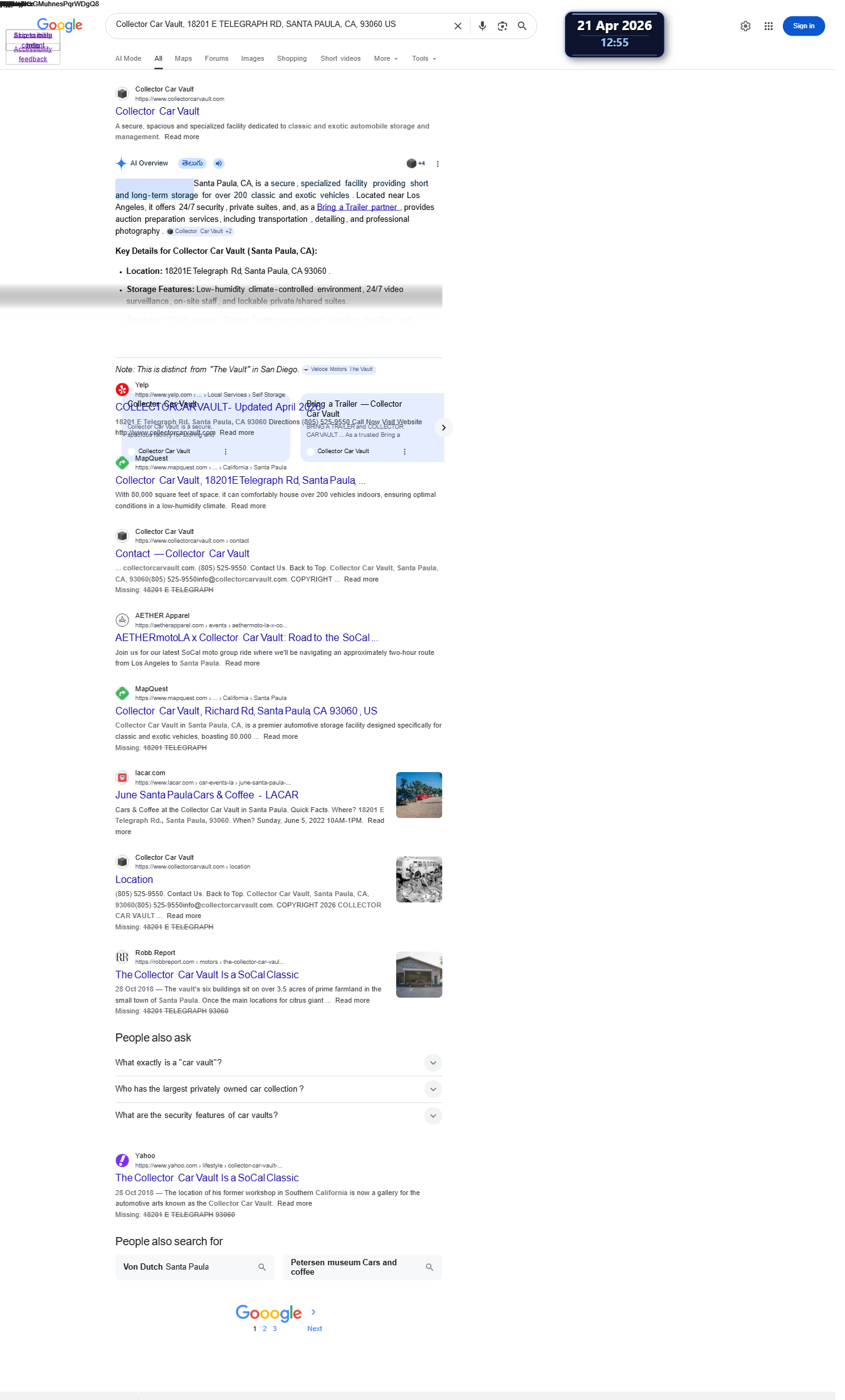Click the Yahoo result favicon
The height and width of the screenshot is (1400, 845).
click(122, 1160)
